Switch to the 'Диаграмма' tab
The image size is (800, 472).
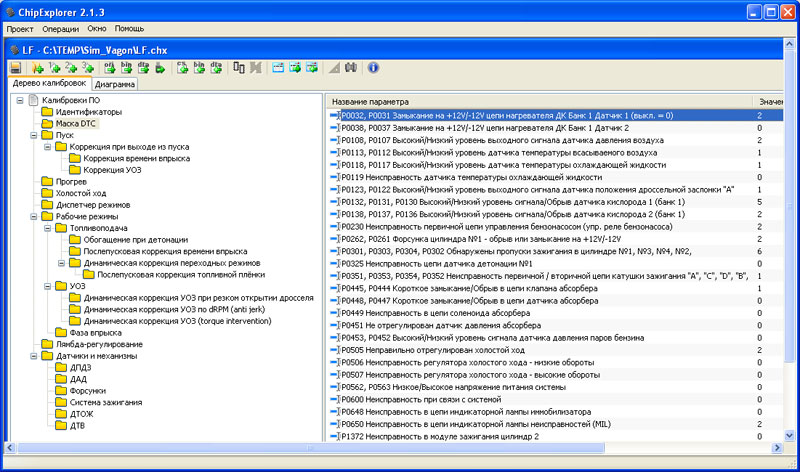tap(117, 85)
